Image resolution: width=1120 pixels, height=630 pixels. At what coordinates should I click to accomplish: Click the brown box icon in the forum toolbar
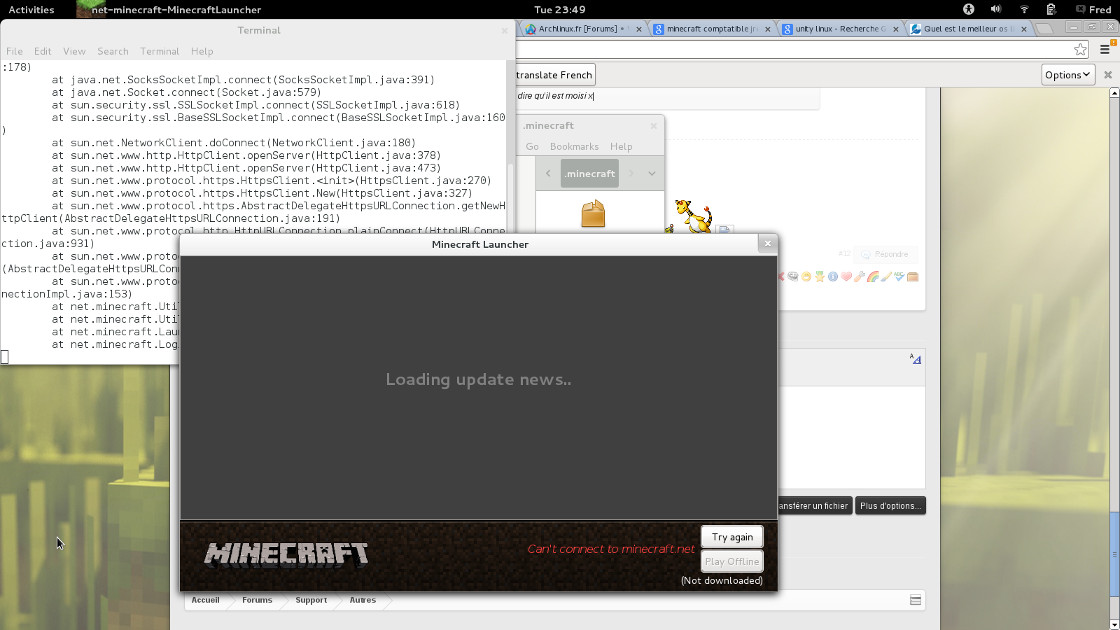pos(913,277)
